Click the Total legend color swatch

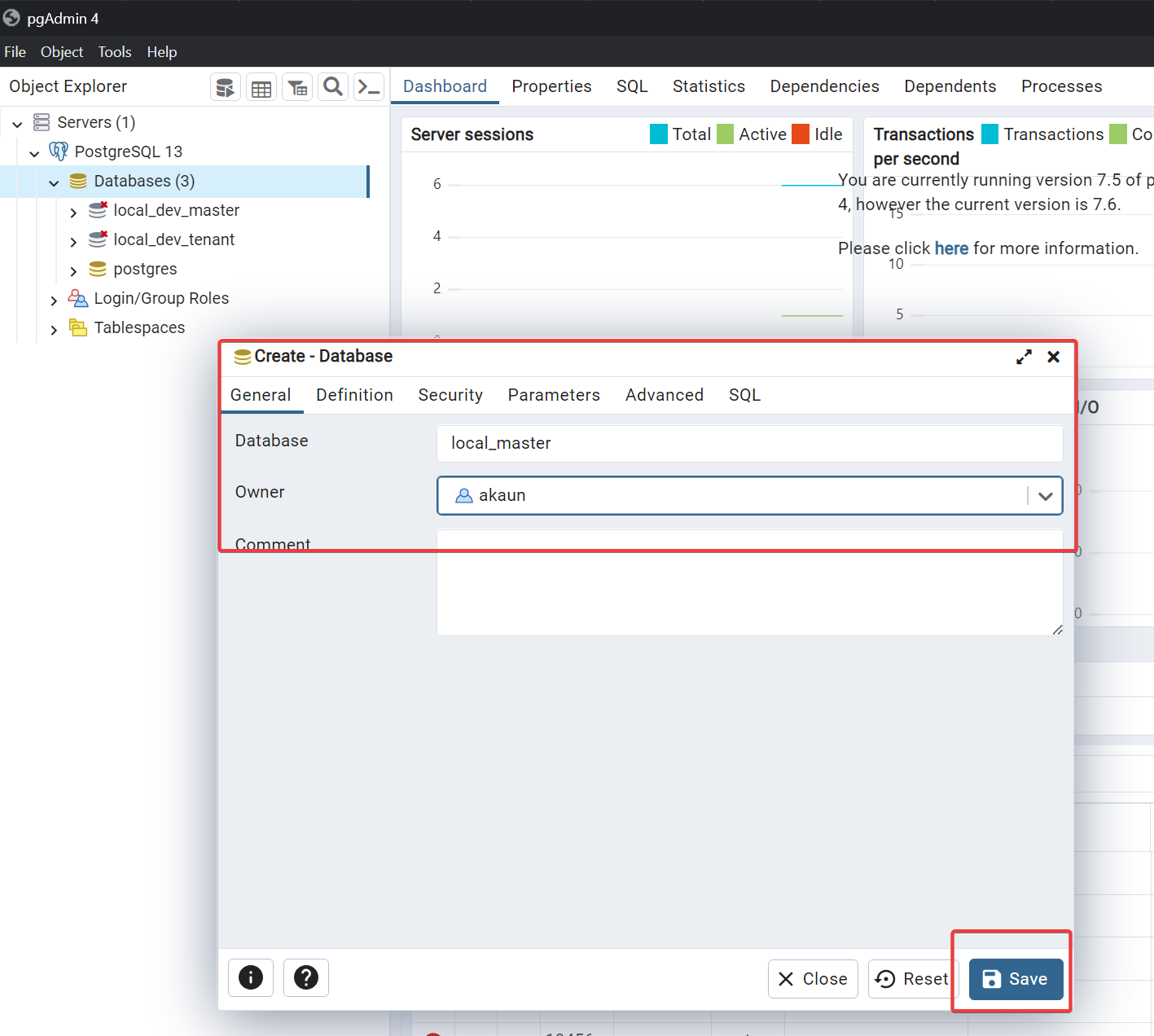pyautogui.click(x=658, y=134)
